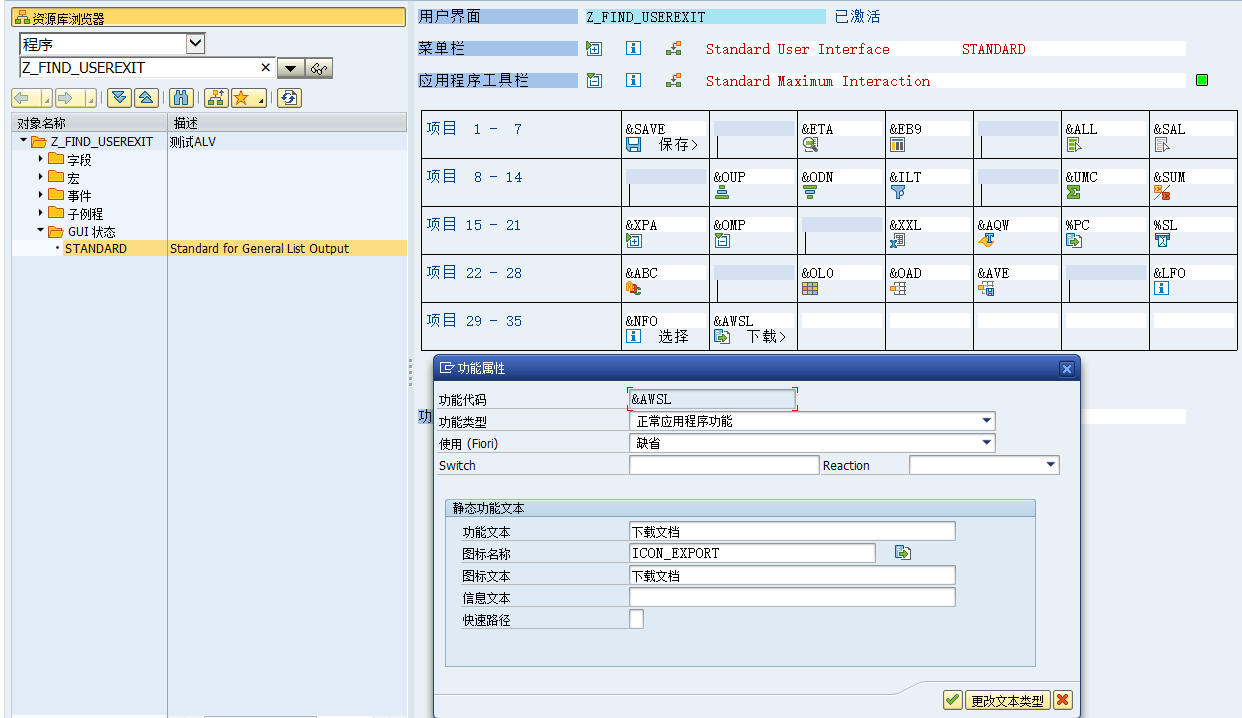Click the &AWSL function code field in dialog
Screen dimensions: 1242x718
712,399
